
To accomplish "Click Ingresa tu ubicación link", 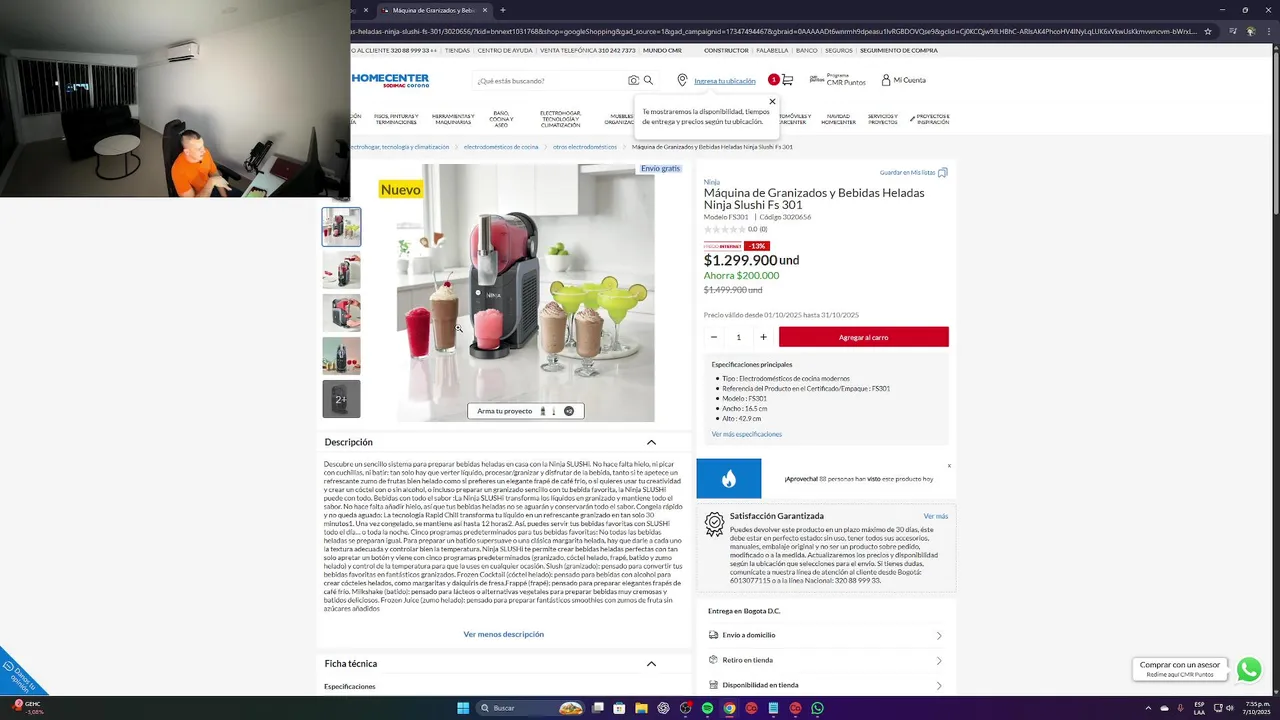I will pyautogui.click(x=725, y=81).
